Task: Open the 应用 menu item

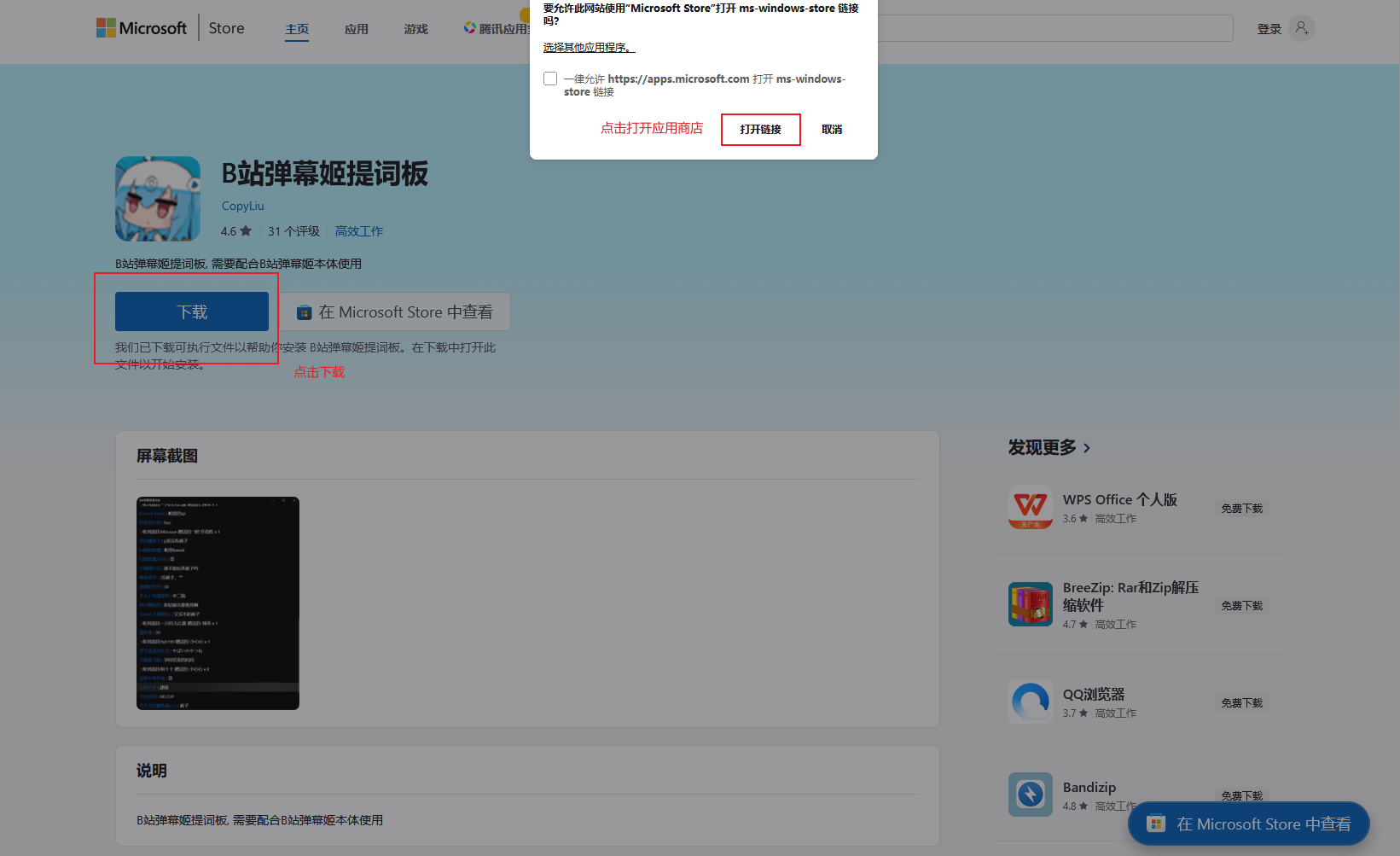Action: pos(357,28)
